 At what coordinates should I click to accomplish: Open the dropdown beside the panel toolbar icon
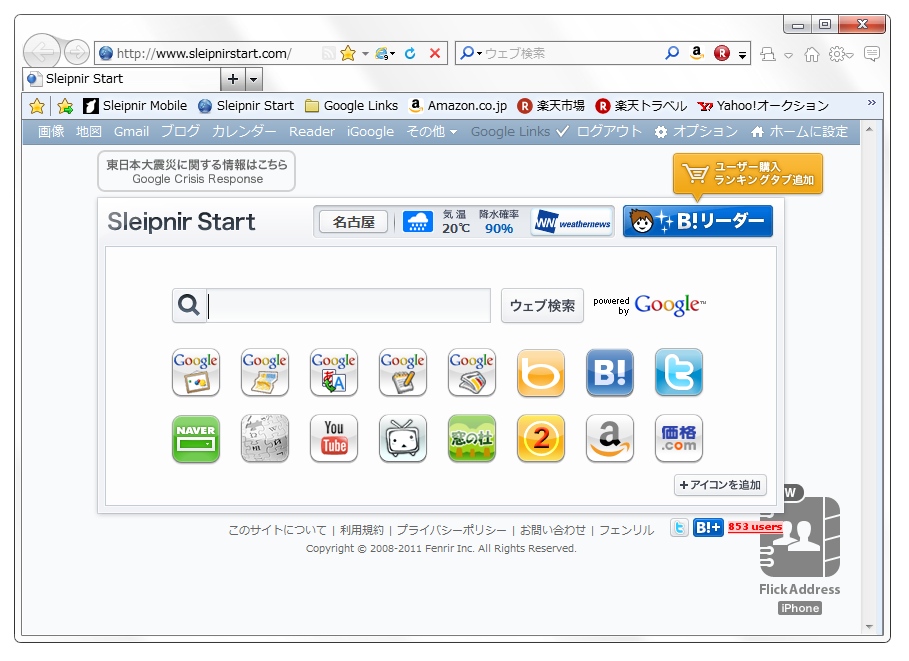pos(788,55)
